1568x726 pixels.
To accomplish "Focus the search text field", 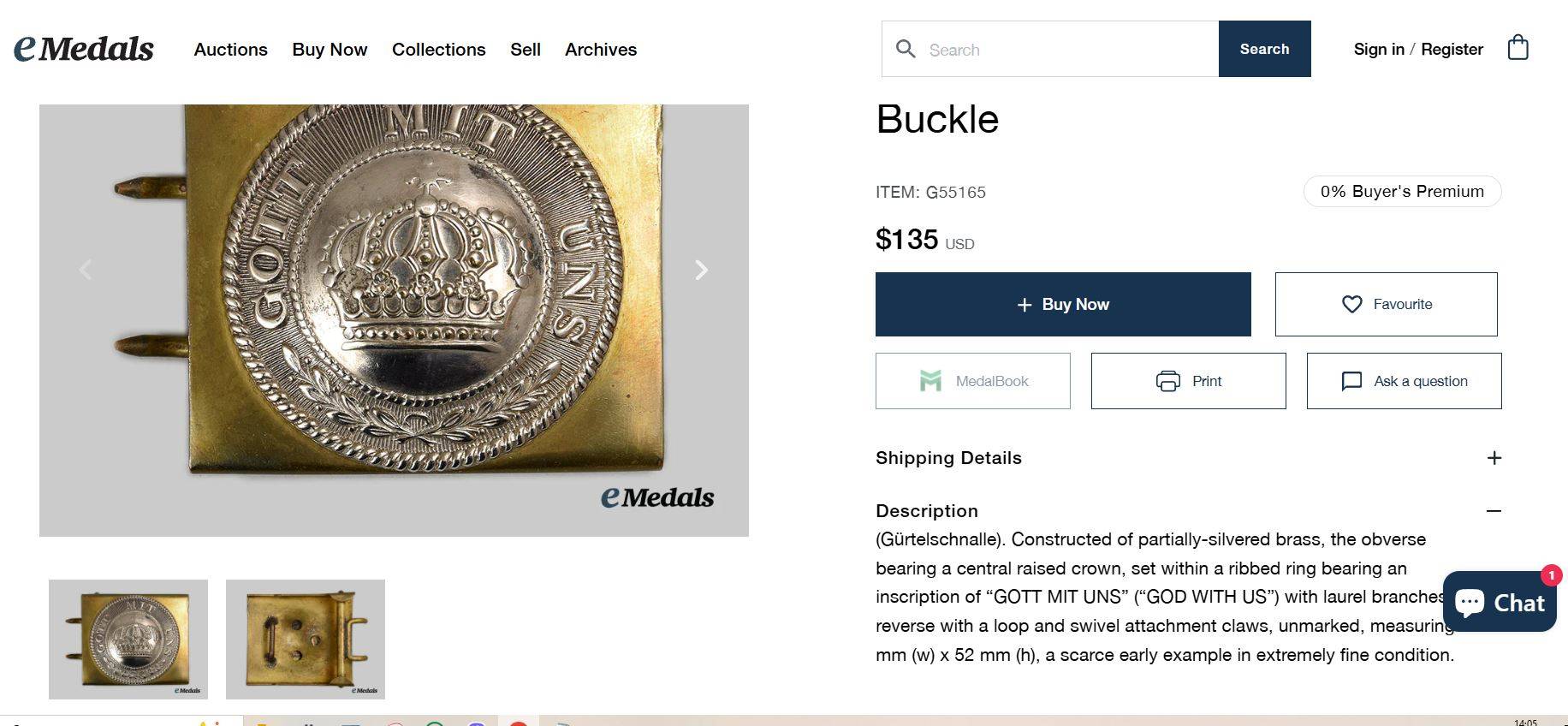I will (x=1070, y=50).
